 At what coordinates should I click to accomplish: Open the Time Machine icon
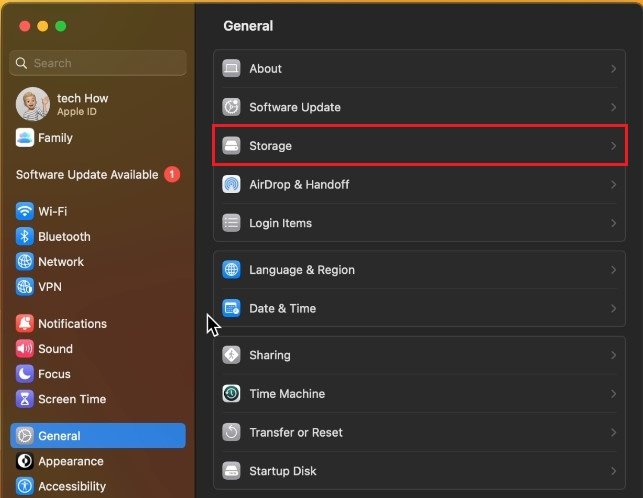(x=231, y=394)
